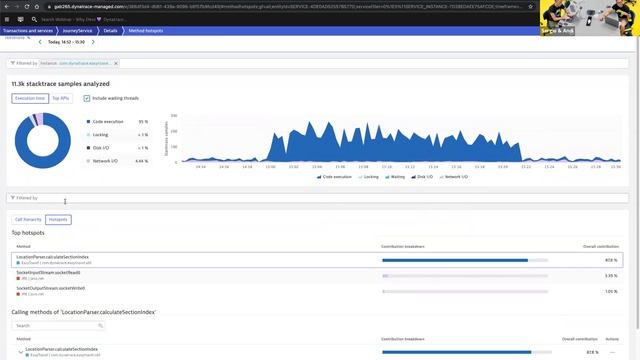Go back with the browser back arrow
This screenshot has width=640, height=360.
[x=7, y=7]
